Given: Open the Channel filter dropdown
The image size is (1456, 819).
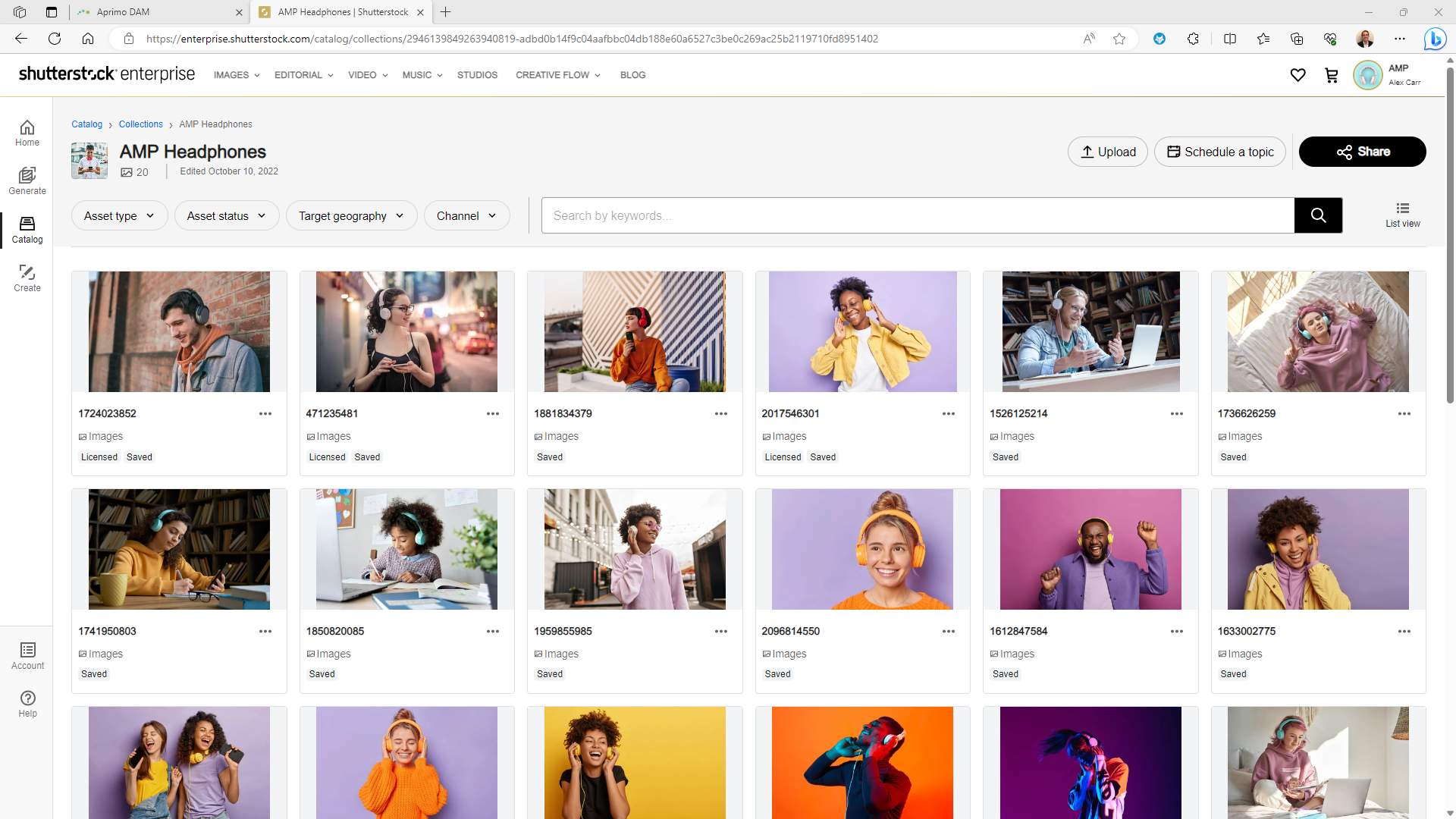Looking at the screenshot, I should (466, 216).
